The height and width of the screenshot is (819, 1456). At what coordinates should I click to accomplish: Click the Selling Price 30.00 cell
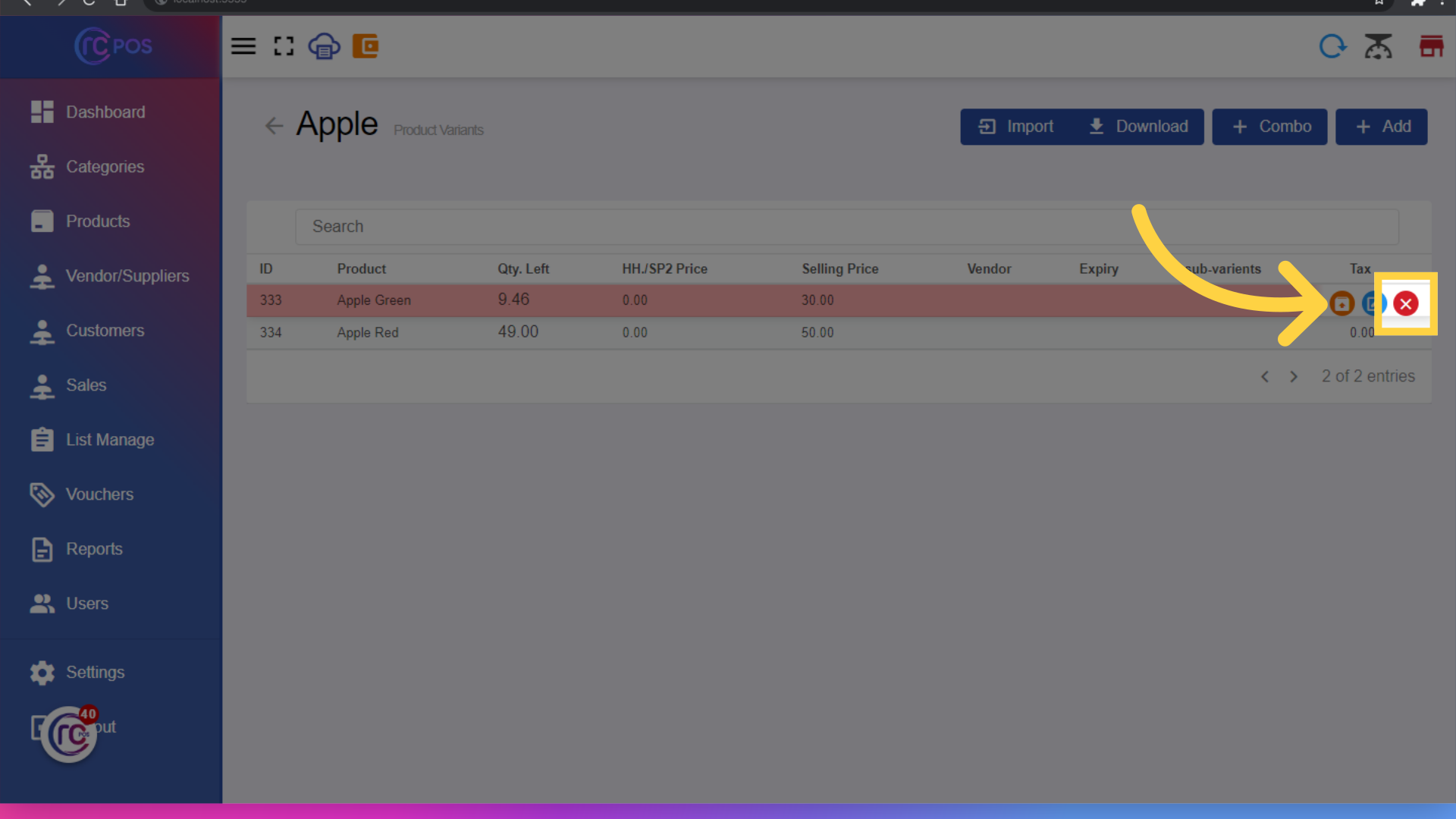817,300
